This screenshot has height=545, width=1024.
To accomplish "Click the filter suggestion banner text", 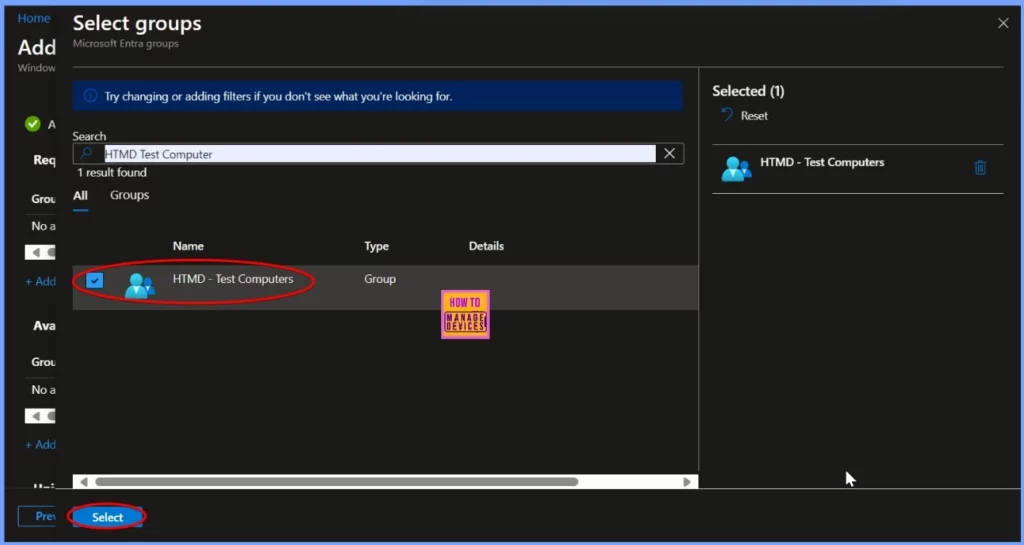I will 278,97.
